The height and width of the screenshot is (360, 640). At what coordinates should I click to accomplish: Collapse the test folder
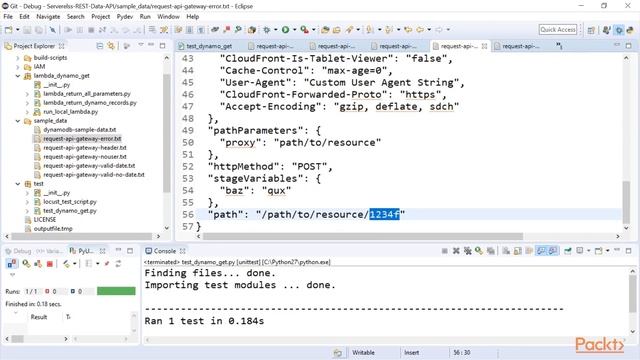(18, 184)
